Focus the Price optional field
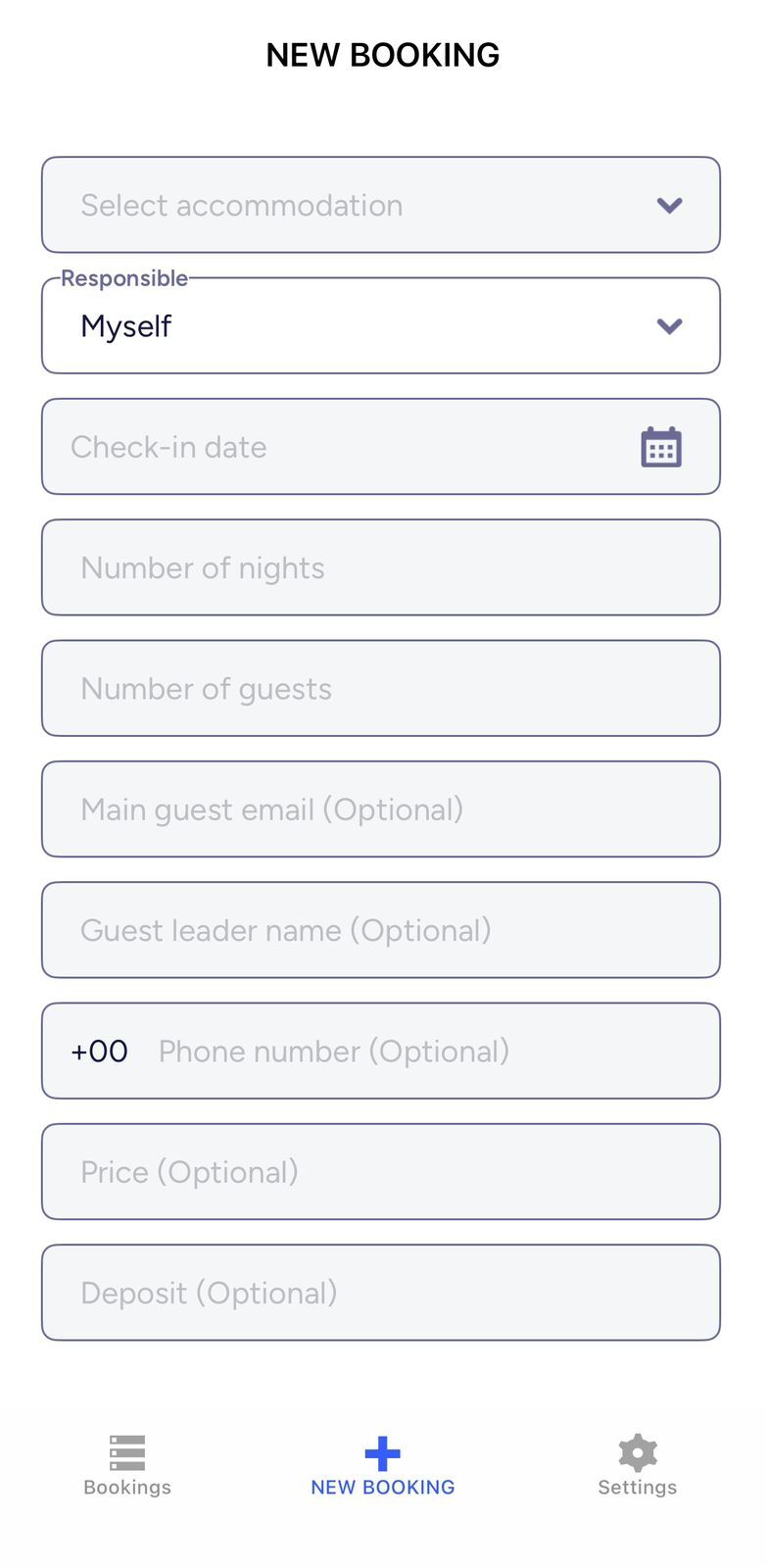 [x=380, y=1172]
